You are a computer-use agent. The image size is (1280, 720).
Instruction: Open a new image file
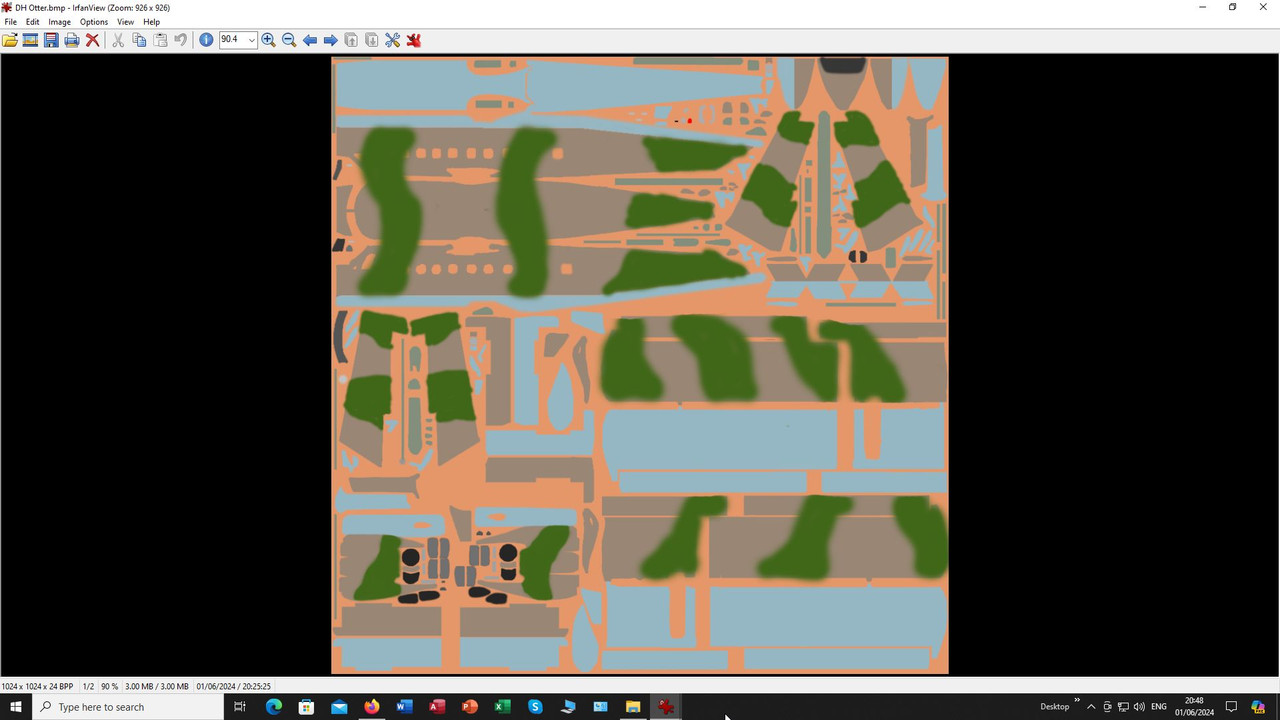pos(10,39)
